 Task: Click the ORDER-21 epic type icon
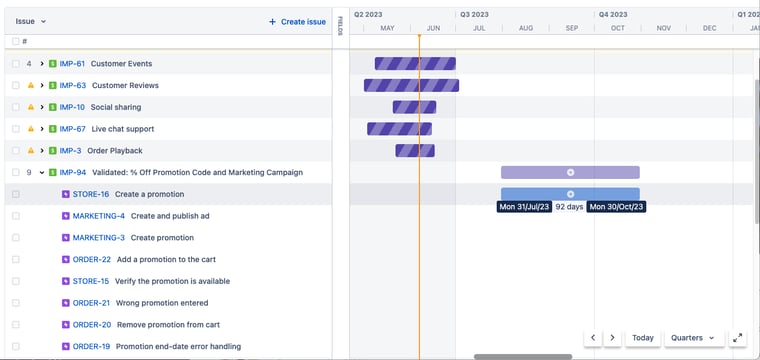66,303
